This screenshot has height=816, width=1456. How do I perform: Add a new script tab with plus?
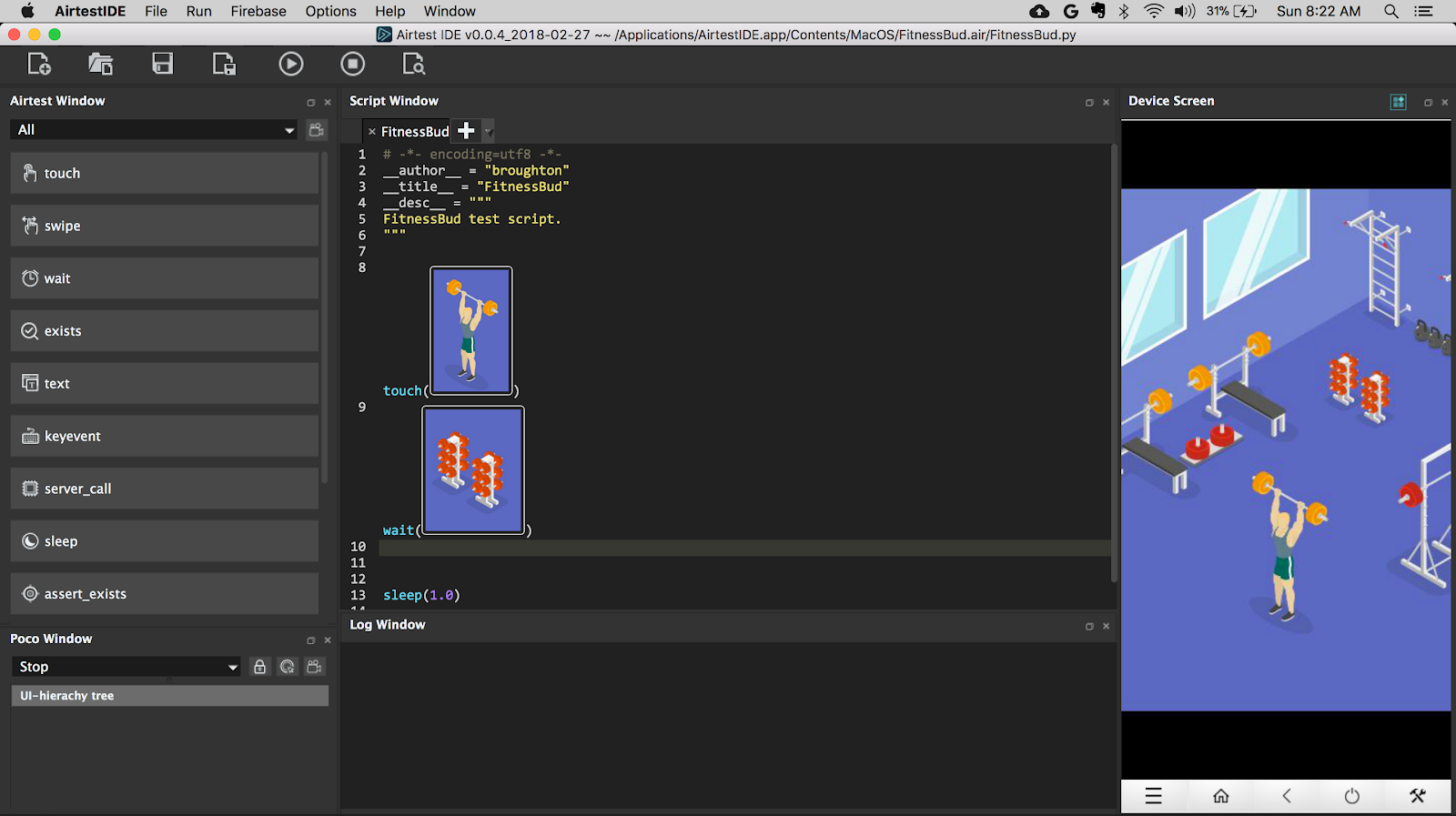coord(466,131)
